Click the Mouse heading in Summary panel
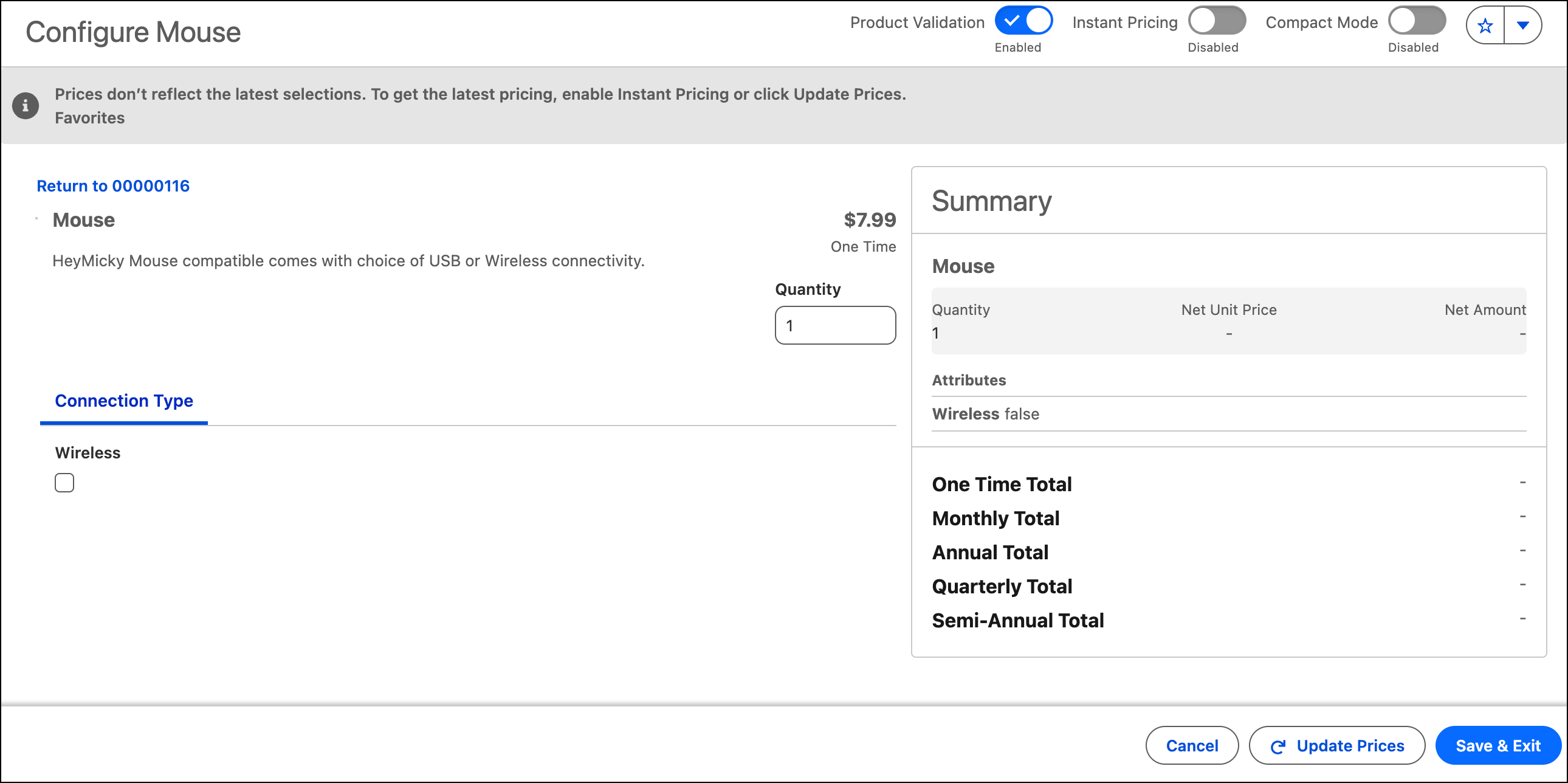 [963, 266]
